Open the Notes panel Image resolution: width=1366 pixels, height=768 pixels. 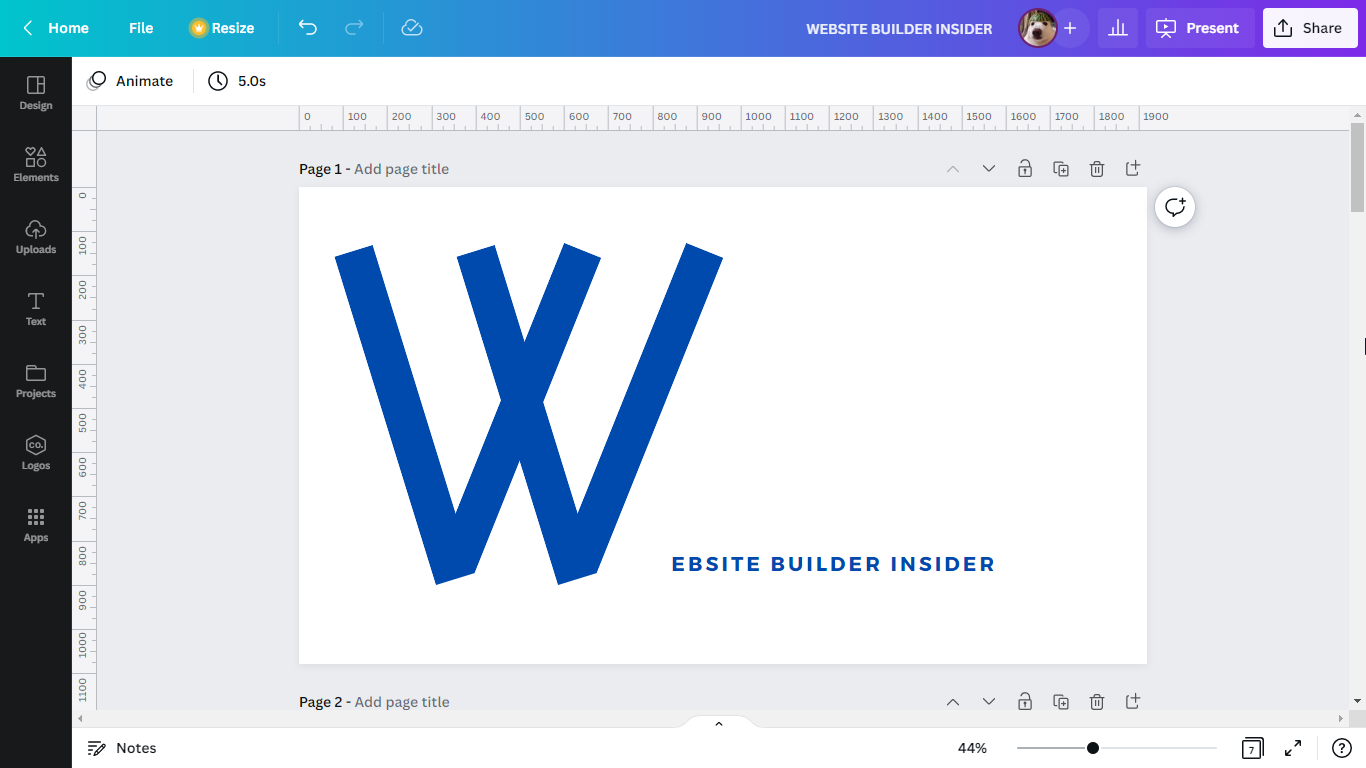[x=122, y=748]
